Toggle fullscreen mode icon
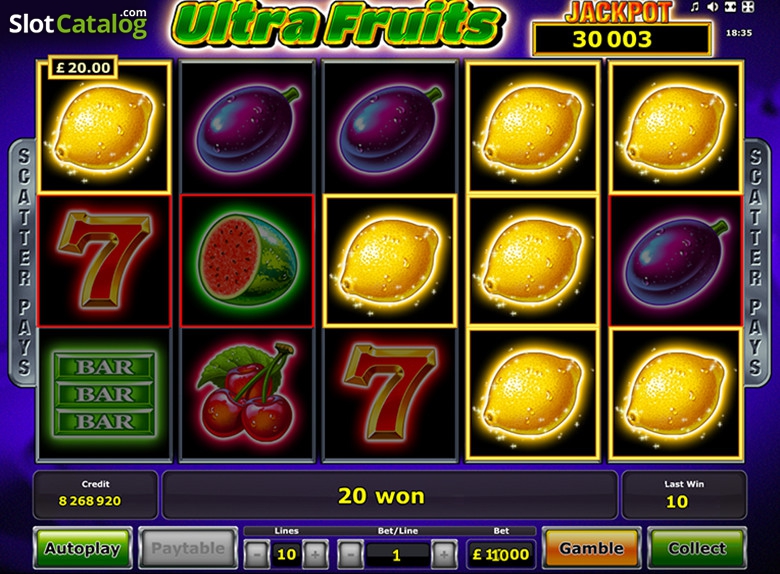Viewport: 780px width, 574px height. pyautogui.click(x=748, y=7)
